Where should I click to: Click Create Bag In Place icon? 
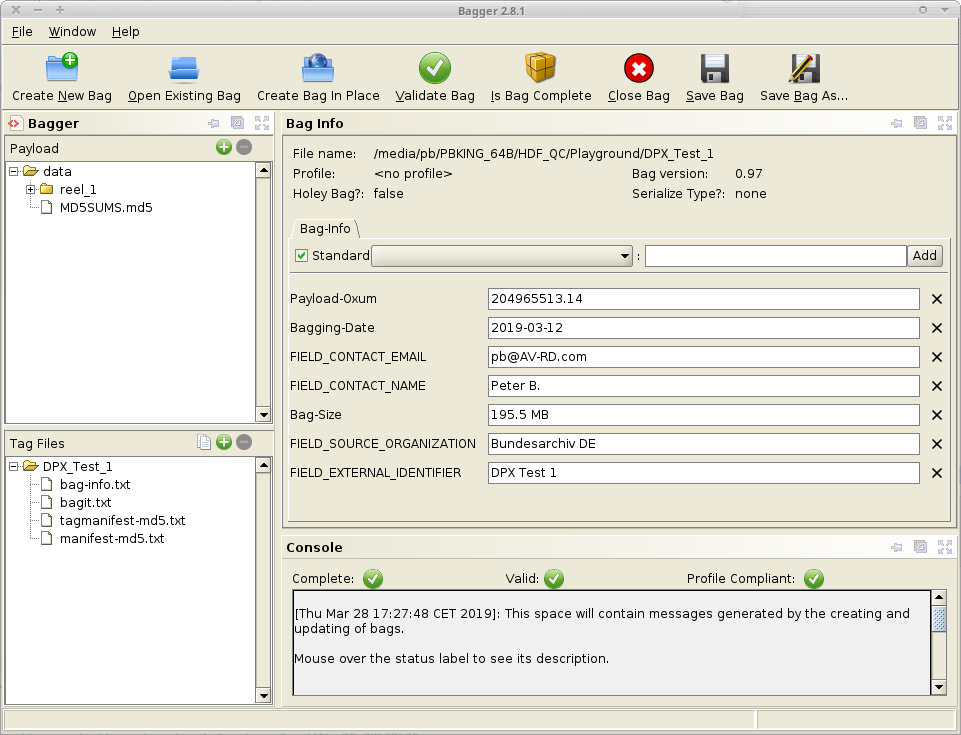coord(318,69)
